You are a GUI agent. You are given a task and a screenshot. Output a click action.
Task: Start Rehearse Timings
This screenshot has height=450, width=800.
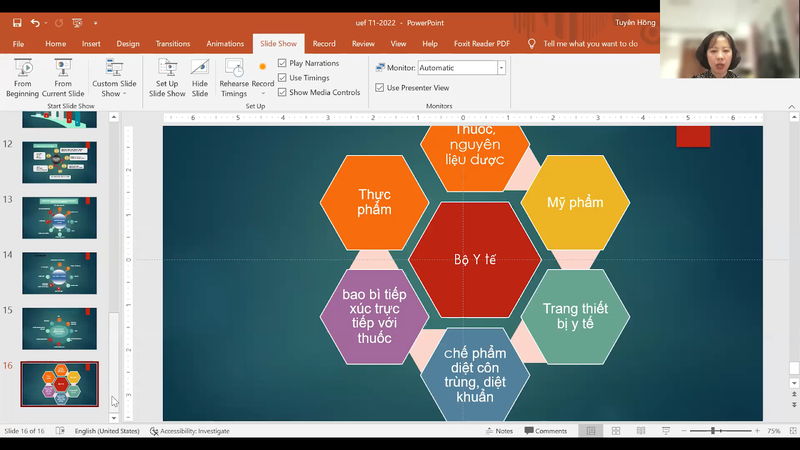(x=234, y=76)
